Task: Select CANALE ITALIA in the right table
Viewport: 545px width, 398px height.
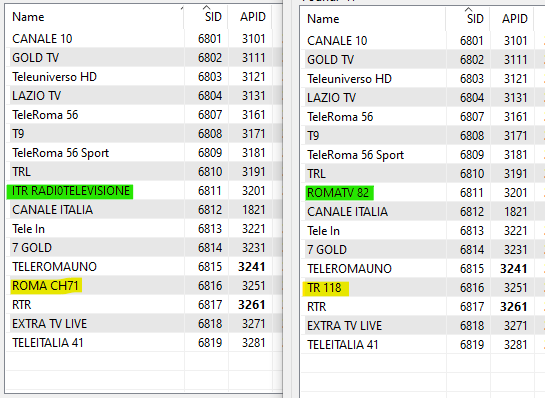Action: [x=348, y=212]
